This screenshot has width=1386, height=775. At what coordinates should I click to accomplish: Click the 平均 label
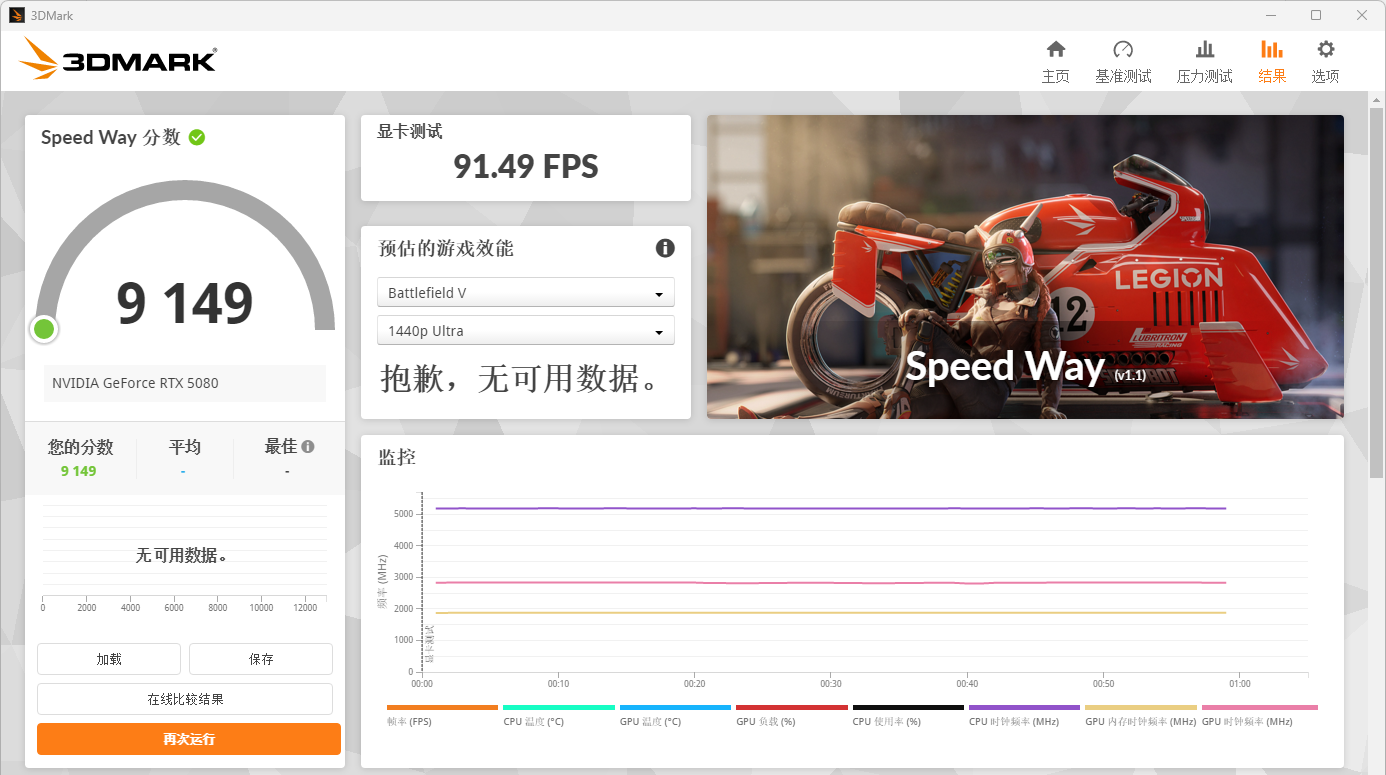click(x=185, y=447)
